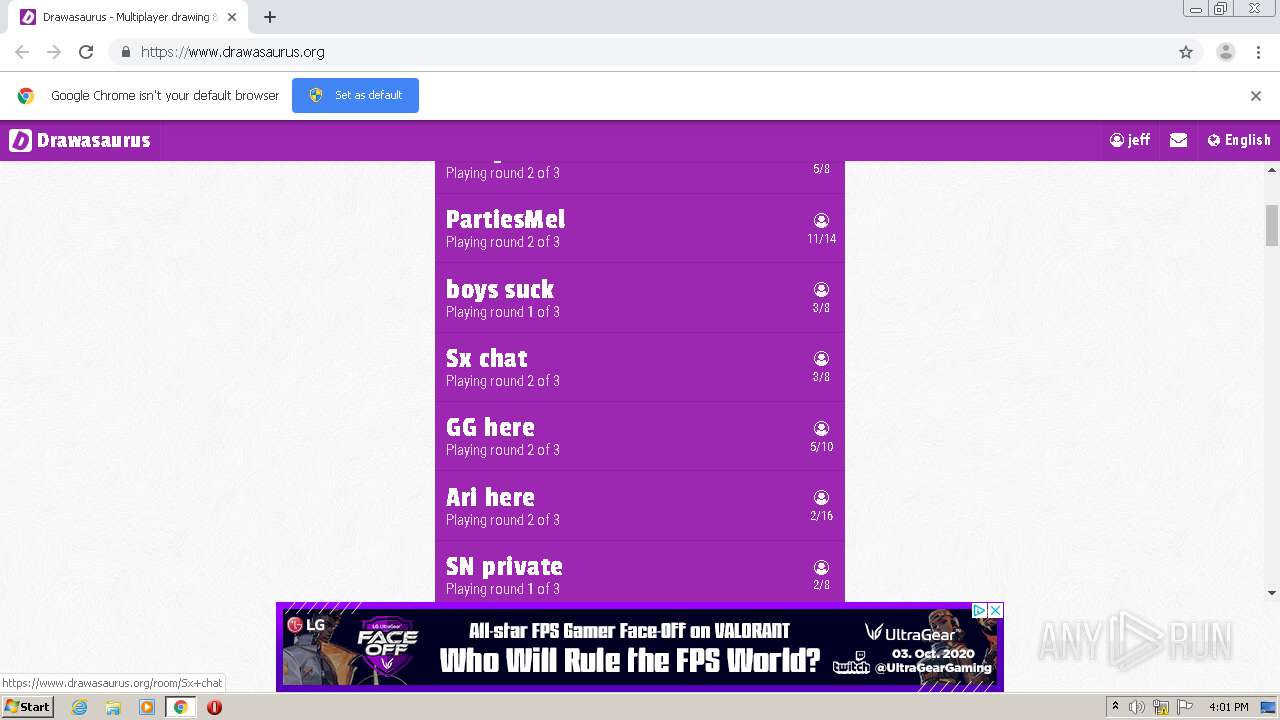This screenshot has height=720, width=1280.
Task: Open Internet Explorer from taskbar
Action: tap(79, 707)
